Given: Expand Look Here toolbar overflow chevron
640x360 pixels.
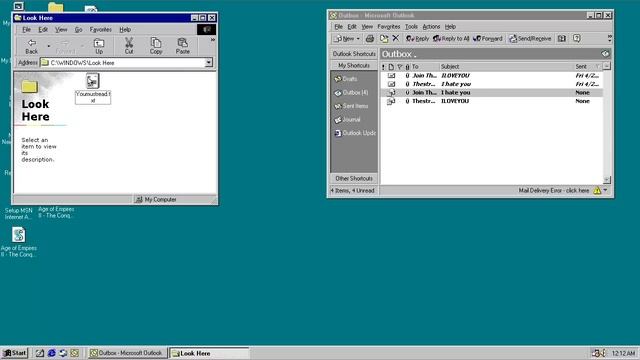Looking at the screenshot, I should (213, 40).
